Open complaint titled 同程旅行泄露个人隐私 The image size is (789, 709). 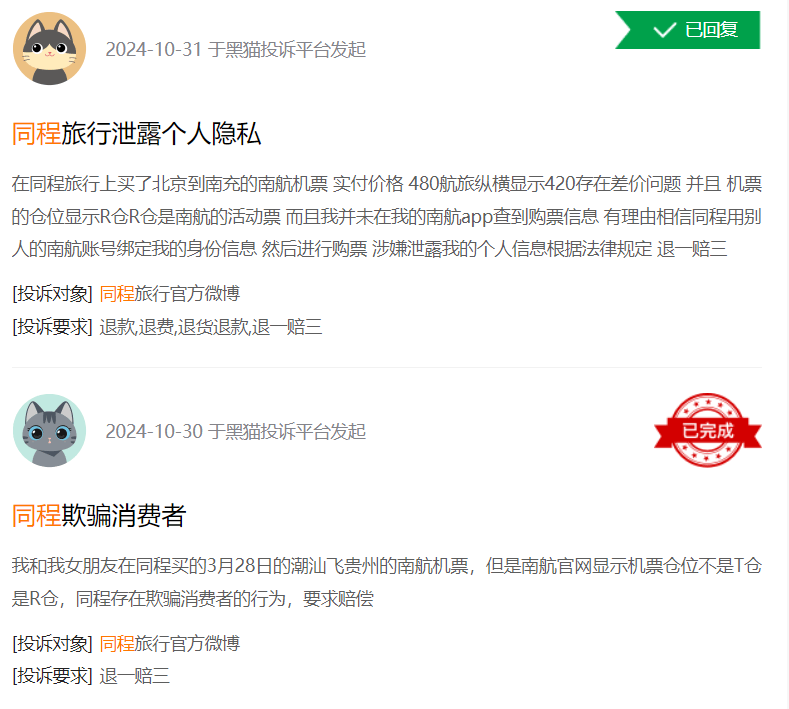pos(136,134)
